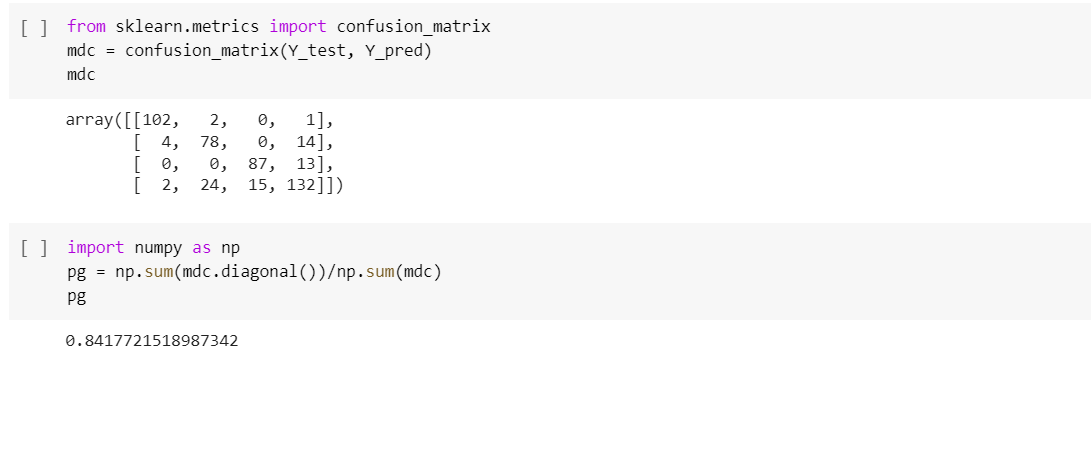Run the confusion_matrix code cell
Image resolution: width=1091 pixels, height=461 pixels.
coord(33,27)
